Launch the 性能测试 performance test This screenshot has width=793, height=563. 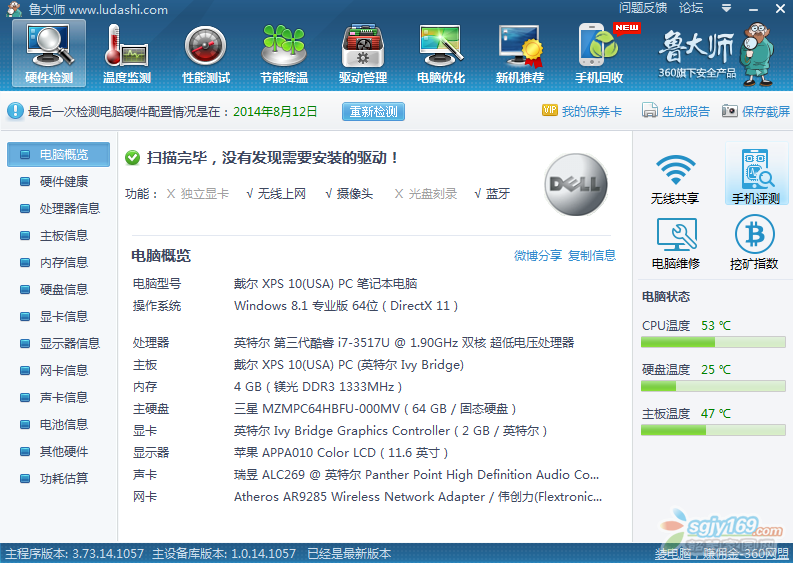(206, 54)
